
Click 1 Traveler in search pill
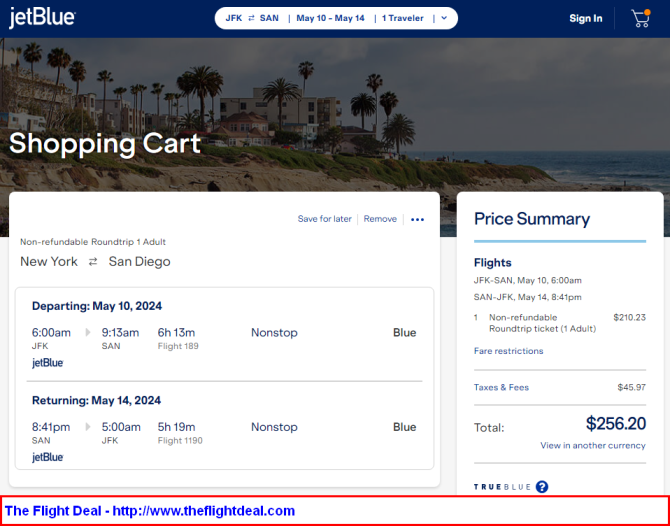(x=403, y=18)
